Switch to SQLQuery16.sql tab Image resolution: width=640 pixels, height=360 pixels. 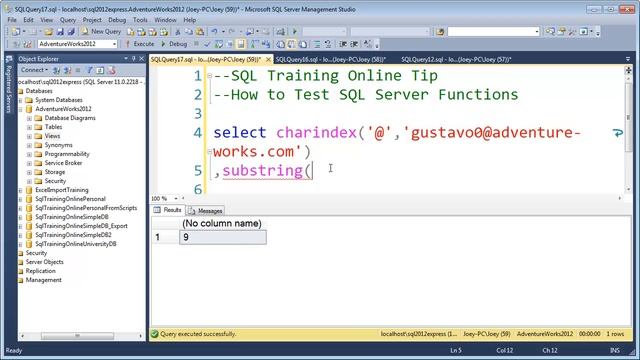click(331, 59)
